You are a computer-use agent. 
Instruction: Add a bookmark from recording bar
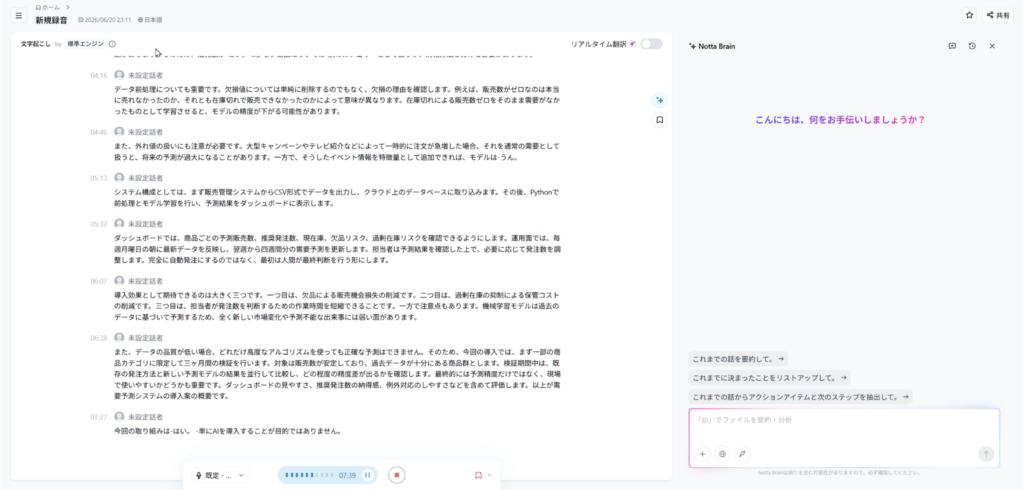point(478,475)
